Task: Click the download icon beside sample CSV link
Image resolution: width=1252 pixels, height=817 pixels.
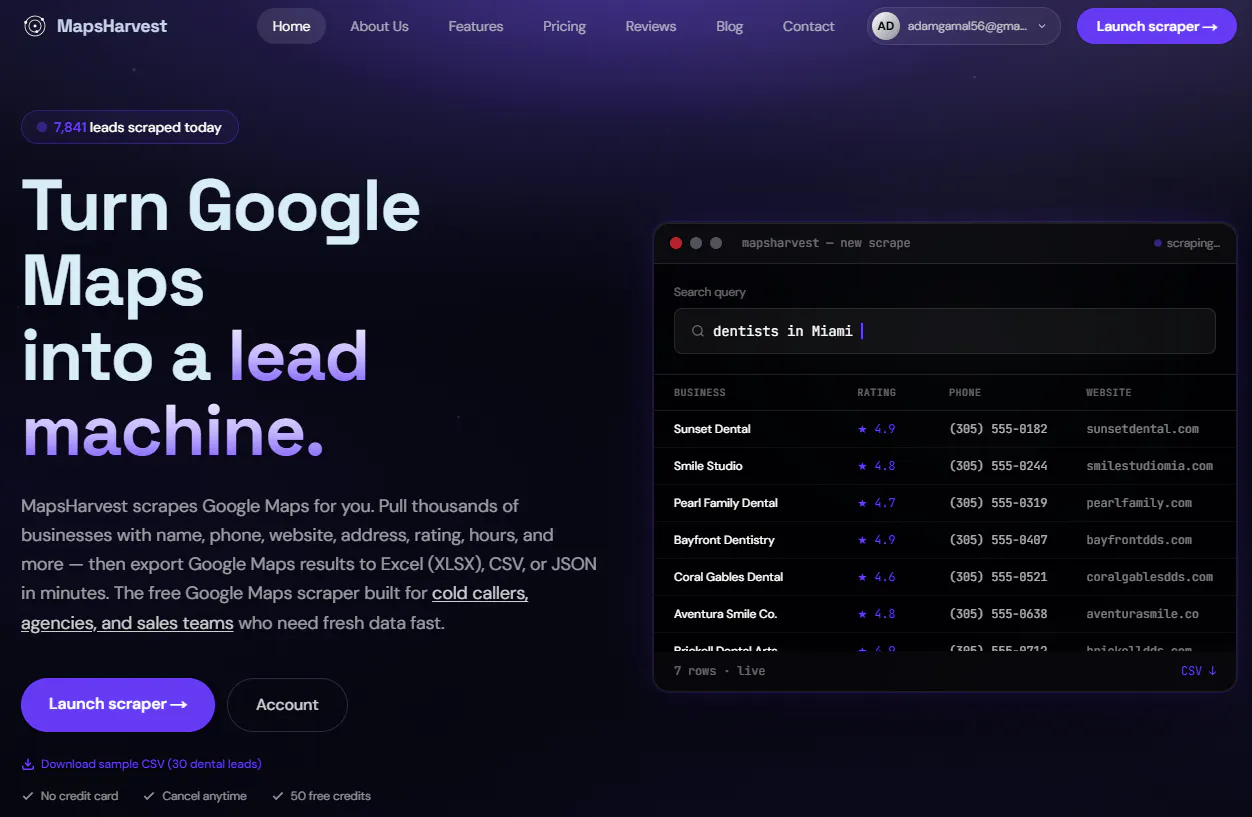Action: click(28, 764)
